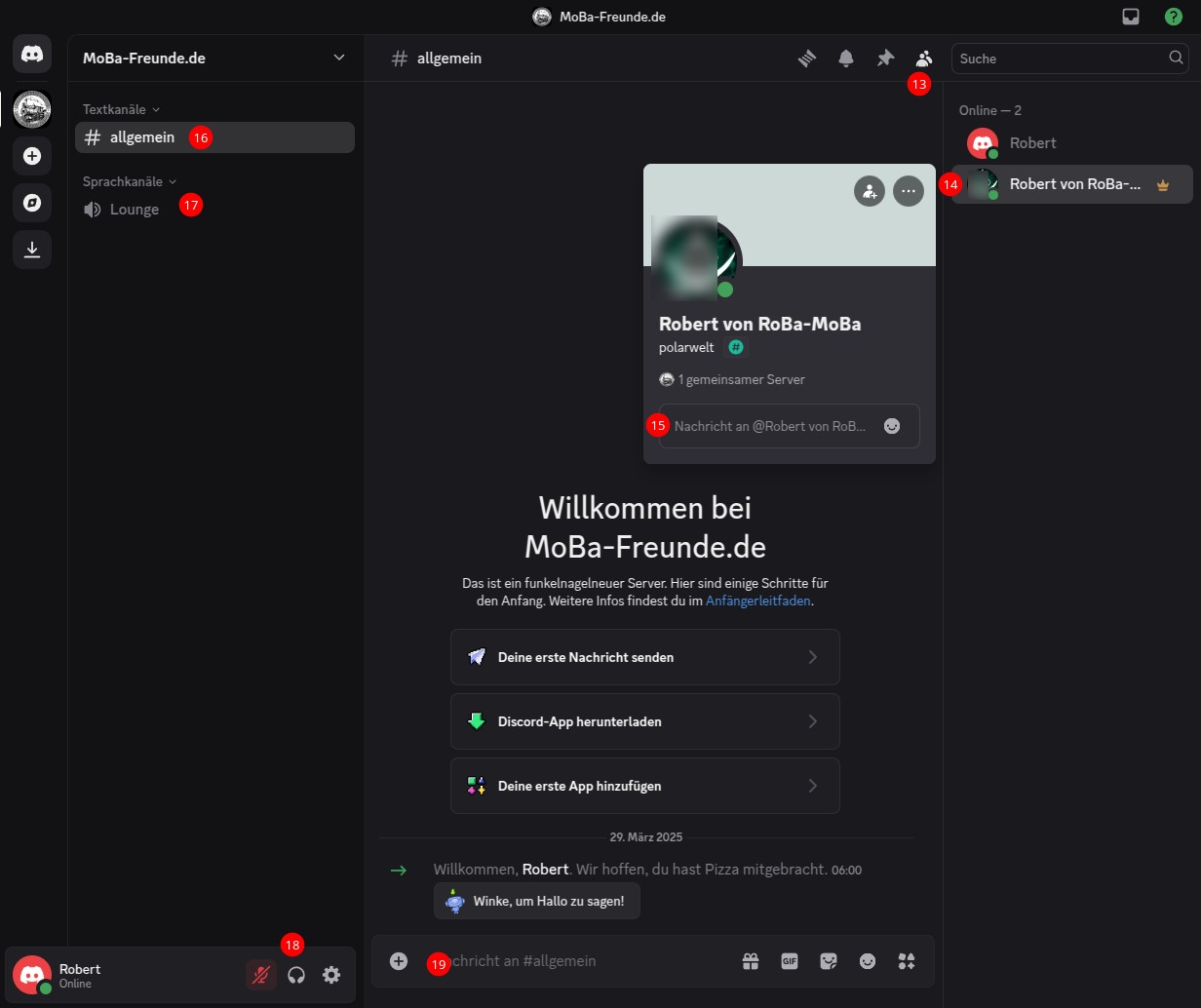Open emoji picker in chat bar

pos(868,961)
